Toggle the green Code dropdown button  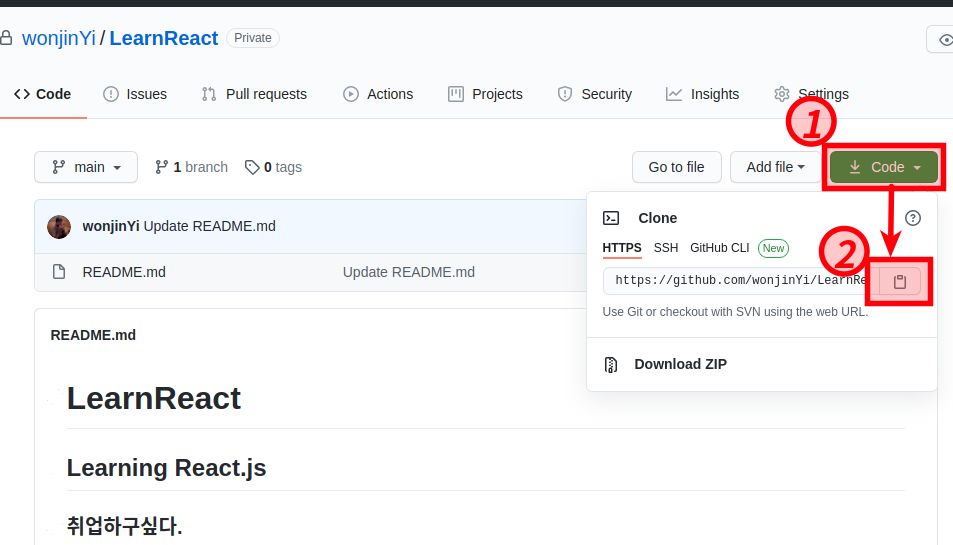(884, 167)
